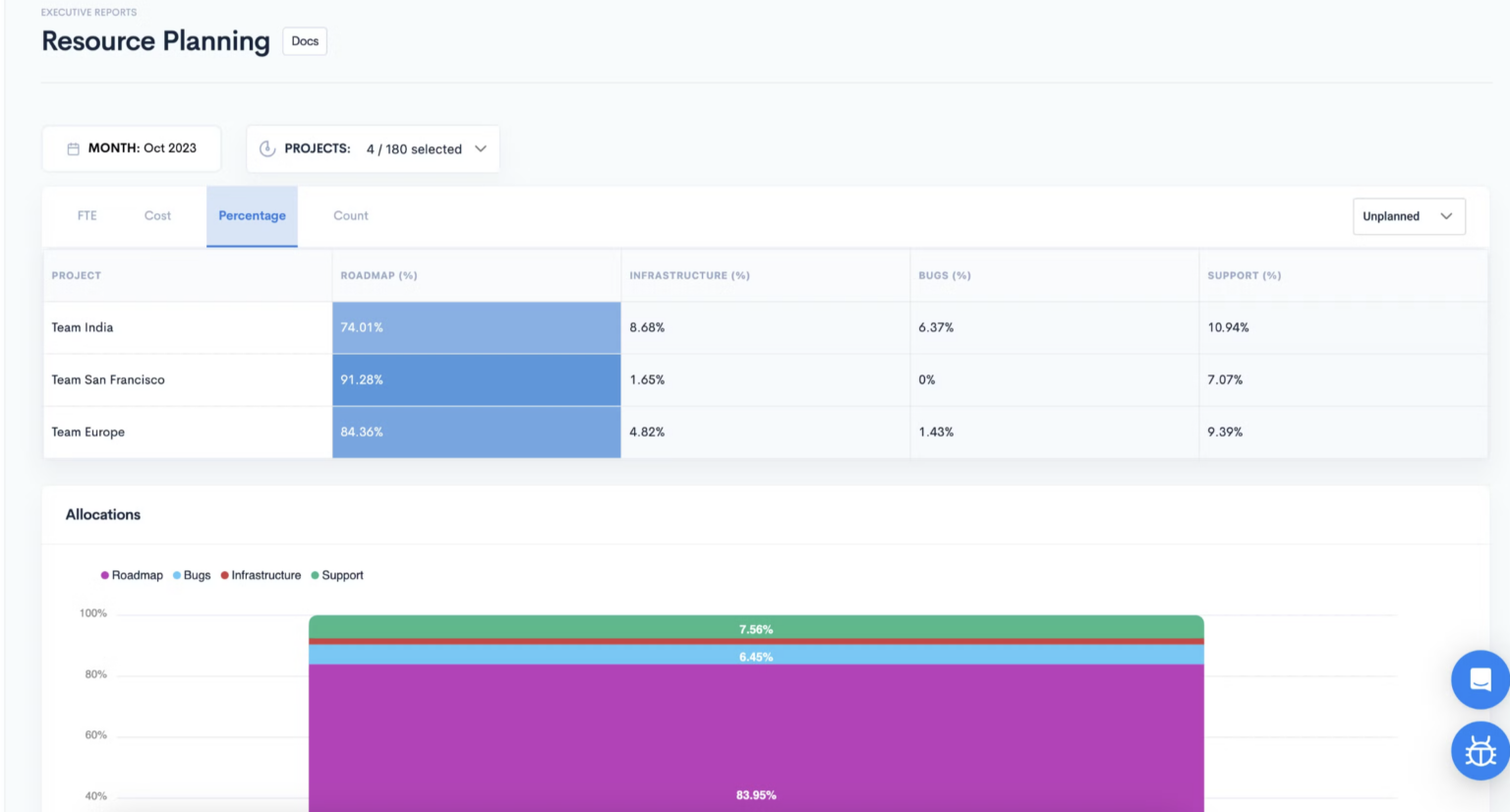Select the Count tab

[350, 215]
